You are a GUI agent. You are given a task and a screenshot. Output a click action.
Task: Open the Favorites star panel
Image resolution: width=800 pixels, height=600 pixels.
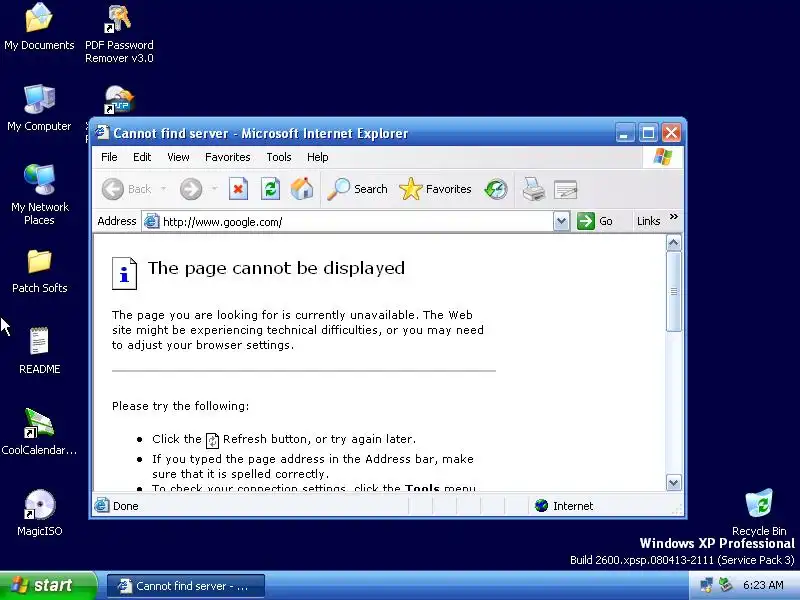(x=435, y=189)
